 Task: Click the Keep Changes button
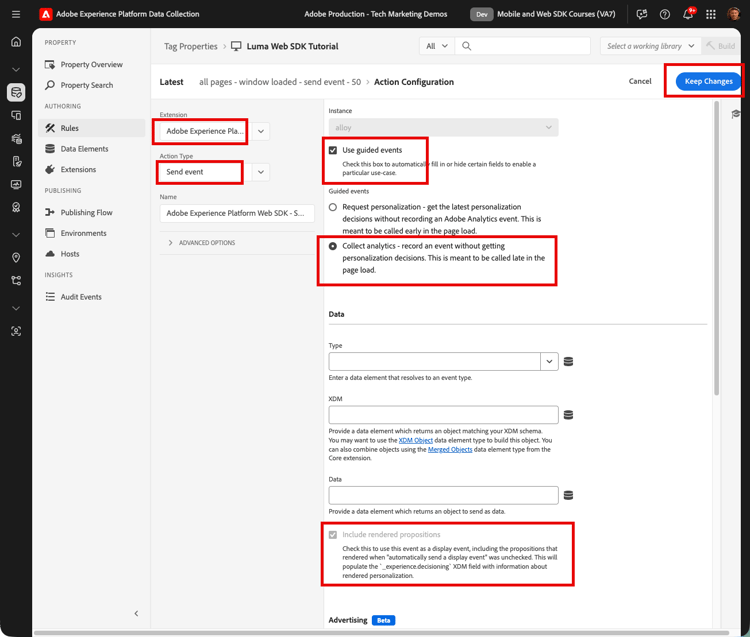[708, 81]
